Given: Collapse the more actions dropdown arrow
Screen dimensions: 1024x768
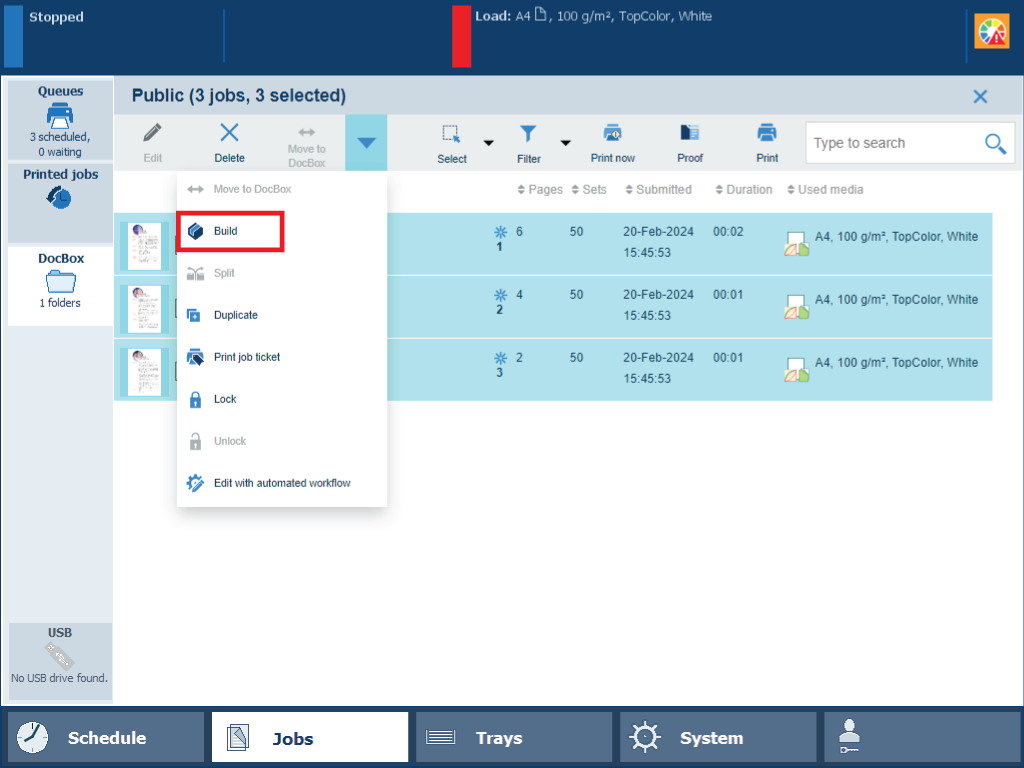Looking at the screenshot, I should tap(366, 143).
